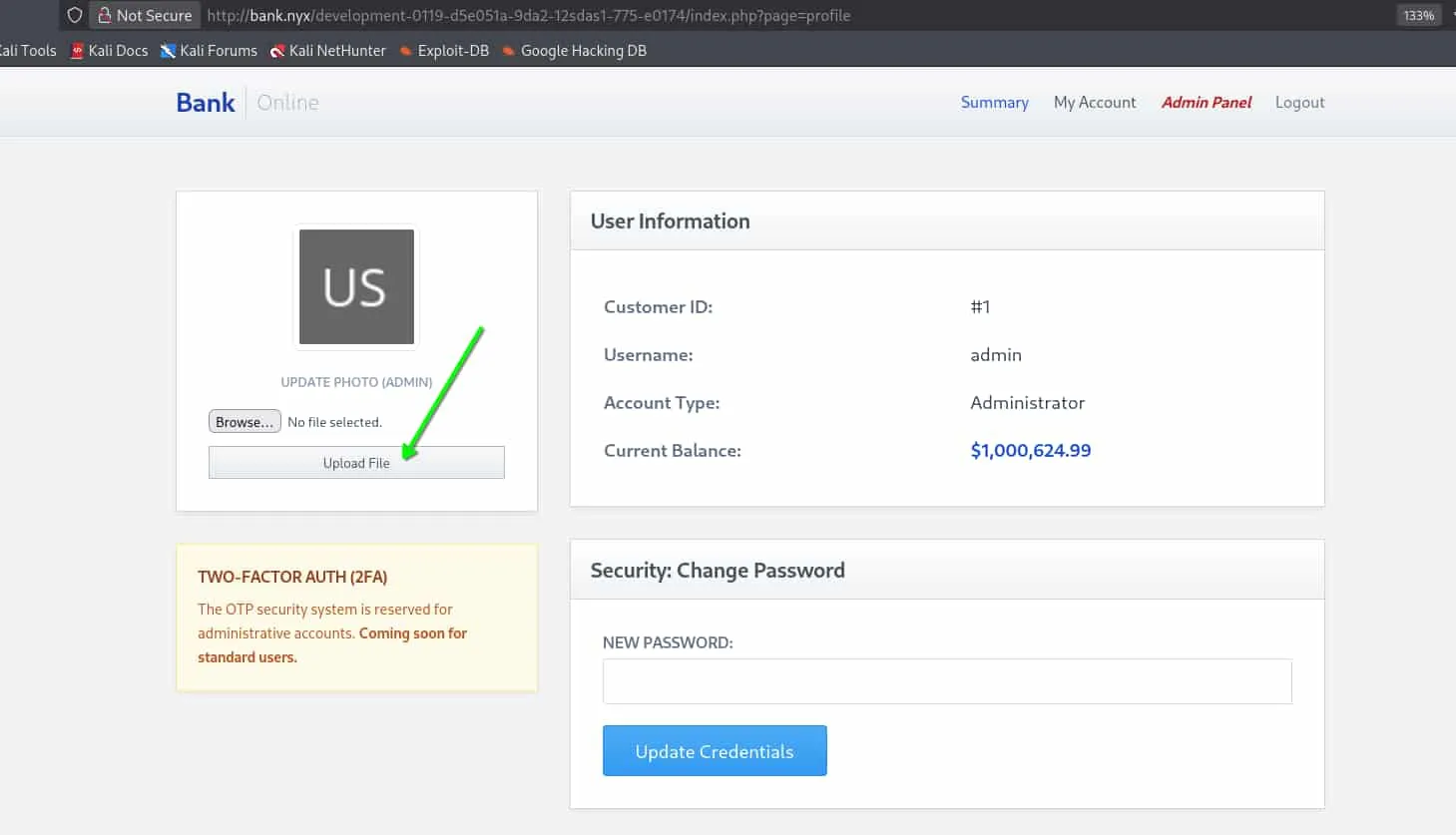Click the username value admin
The height and width of the screenshot is (835, 1456).
pyautogui.click(x=996, y=355)
